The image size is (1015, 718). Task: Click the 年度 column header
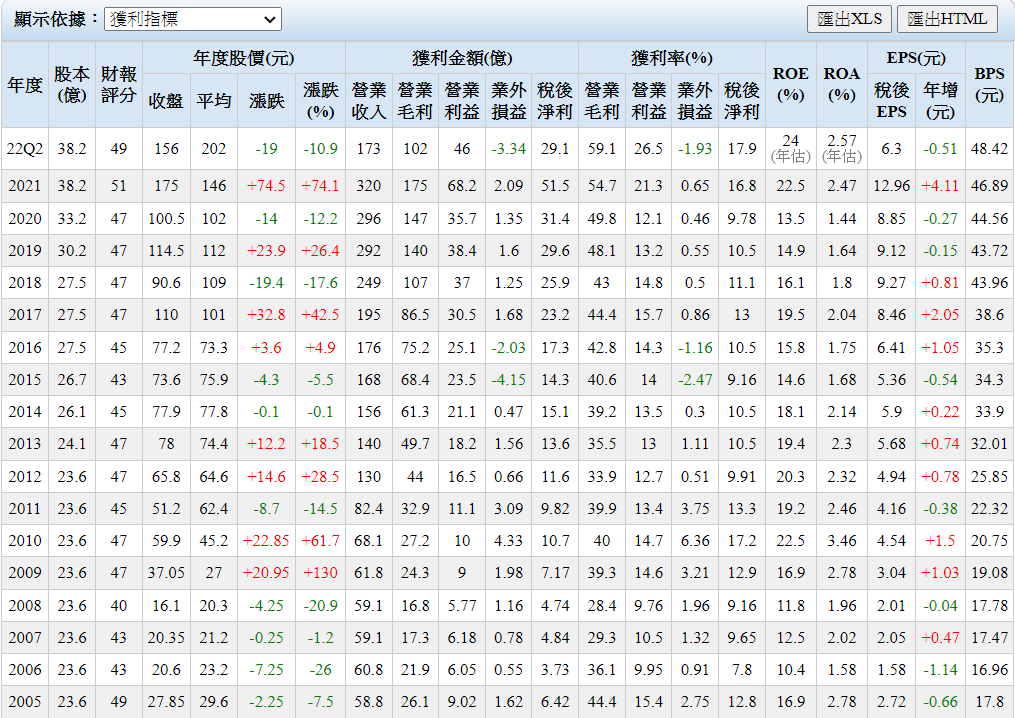coord(25,85)
